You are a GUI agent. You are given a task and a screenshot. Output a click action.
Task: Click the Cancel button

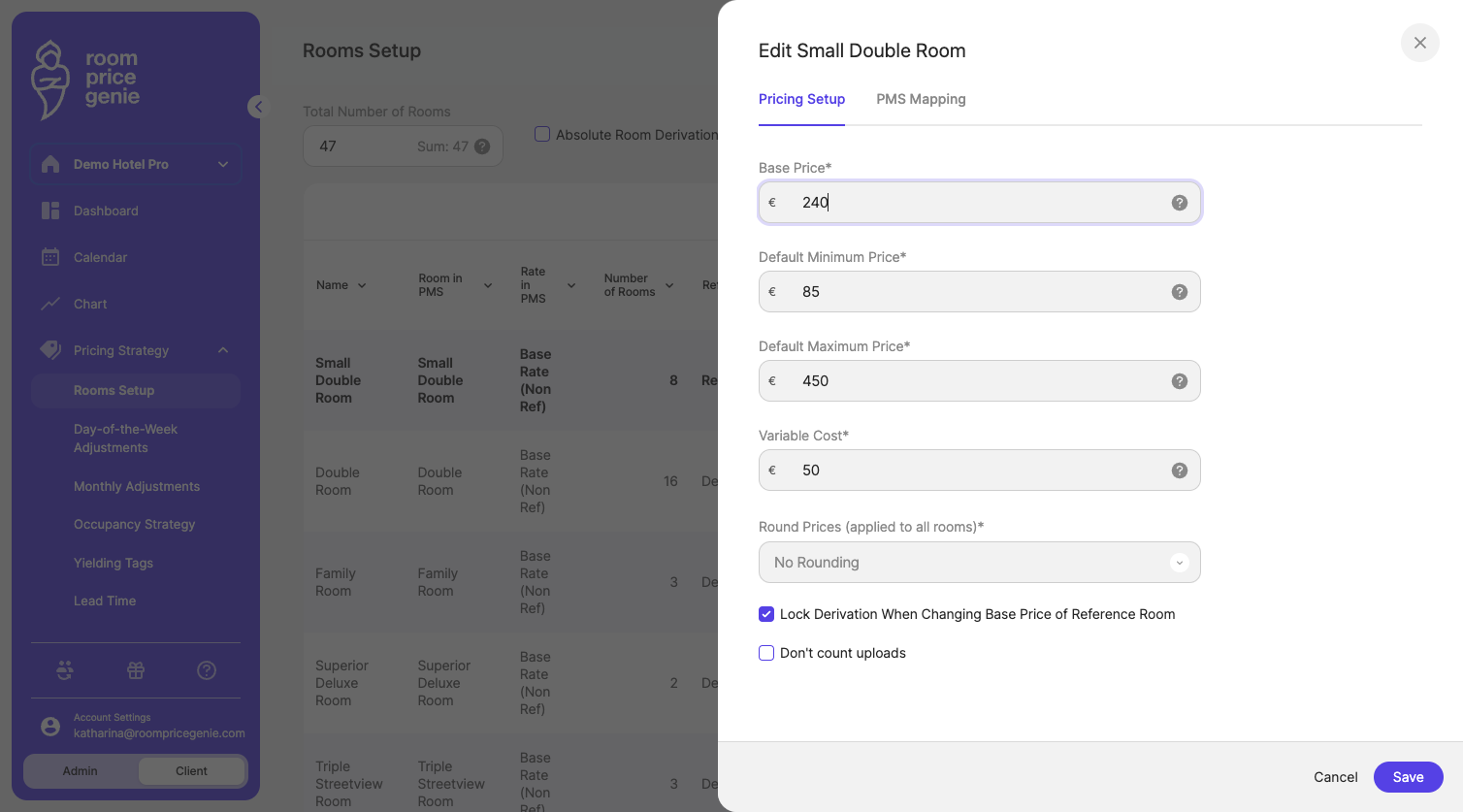(1336, 777)
